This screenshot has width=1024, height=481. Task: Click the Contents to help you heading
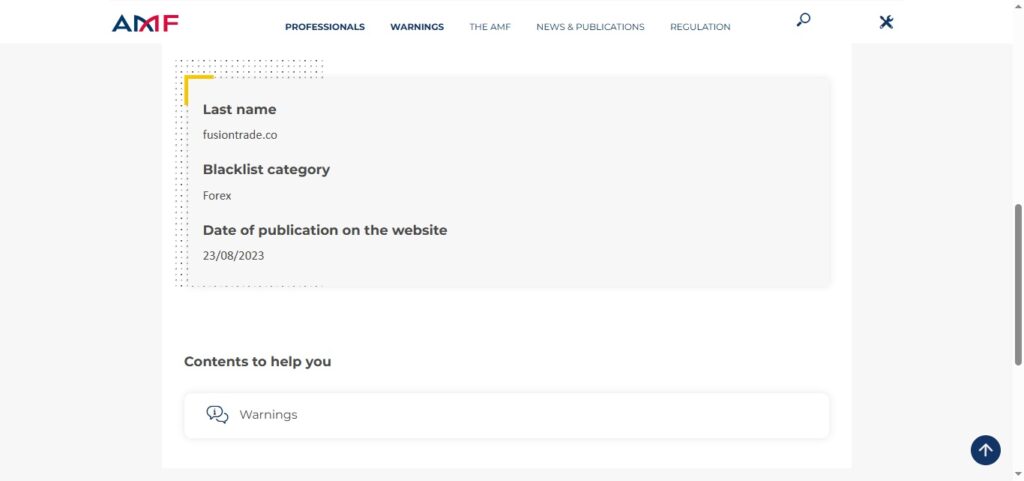pyautogui.click(x=257, y=361)
